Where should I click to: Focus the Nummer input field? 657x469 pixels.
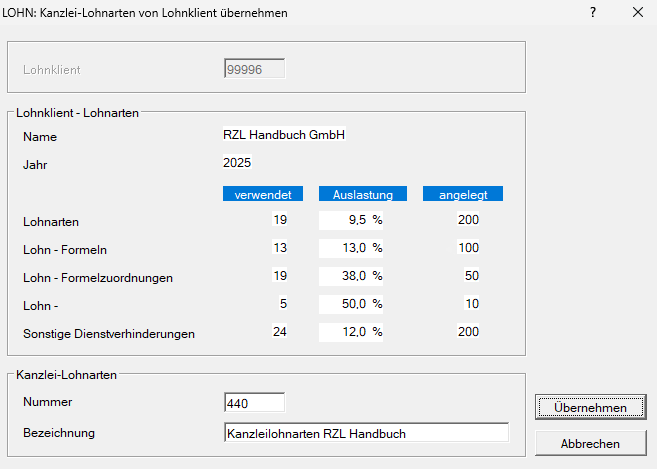coord(255,403)
